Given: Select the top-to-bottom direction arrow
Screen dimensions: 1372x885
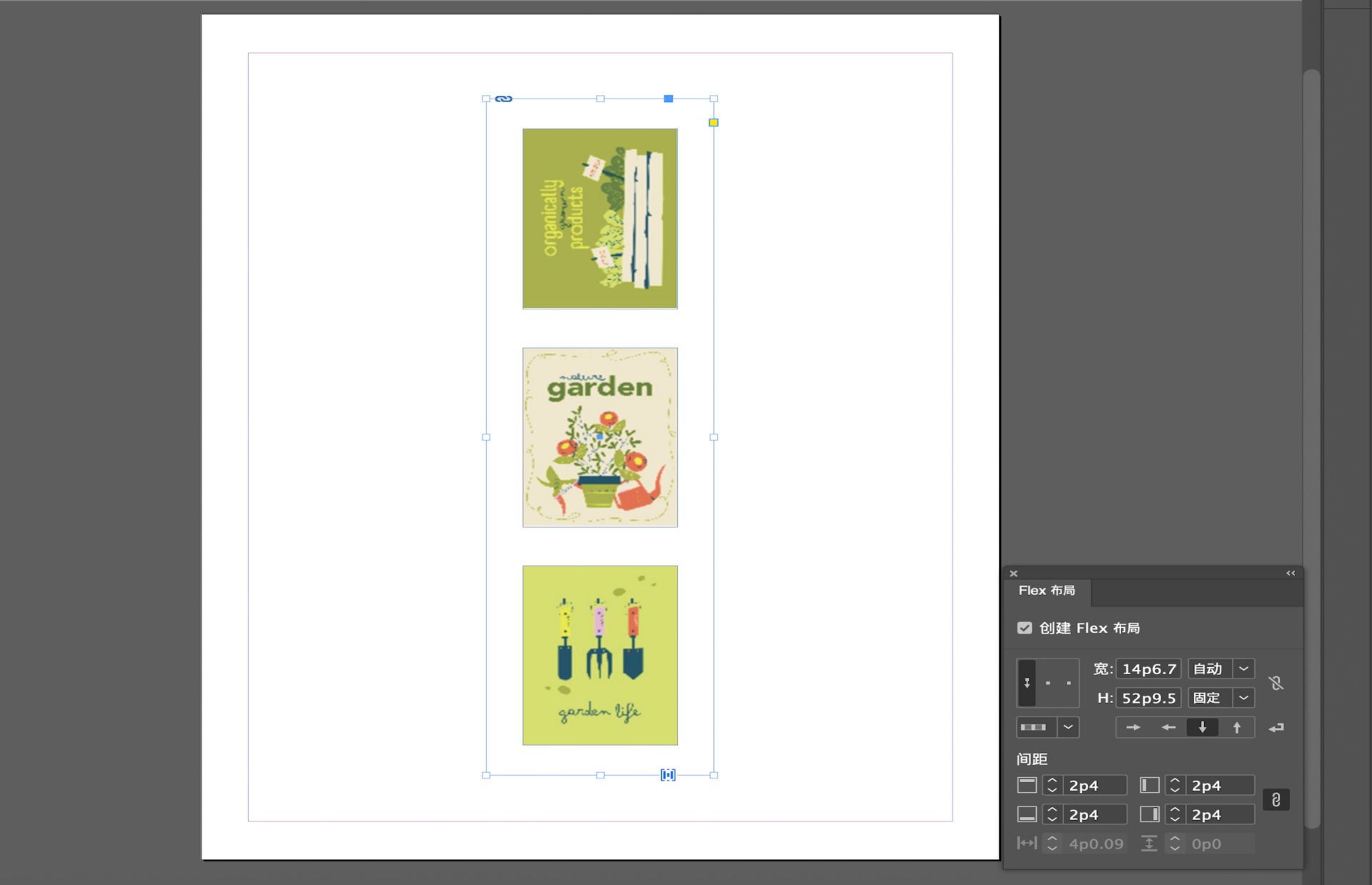Looking at the screenshot, I should (1202, 727).
